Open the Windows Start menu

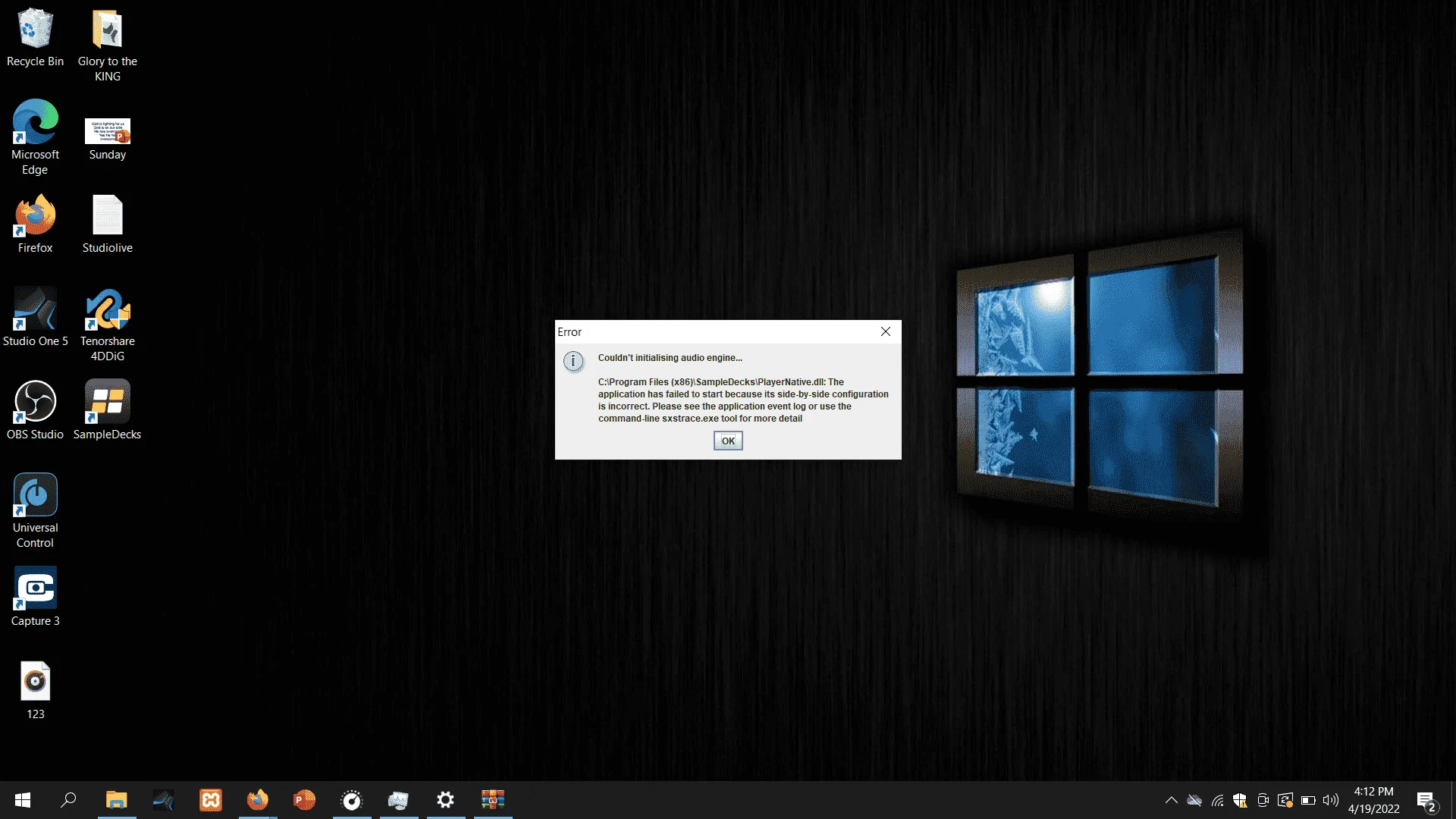point(23,800)
